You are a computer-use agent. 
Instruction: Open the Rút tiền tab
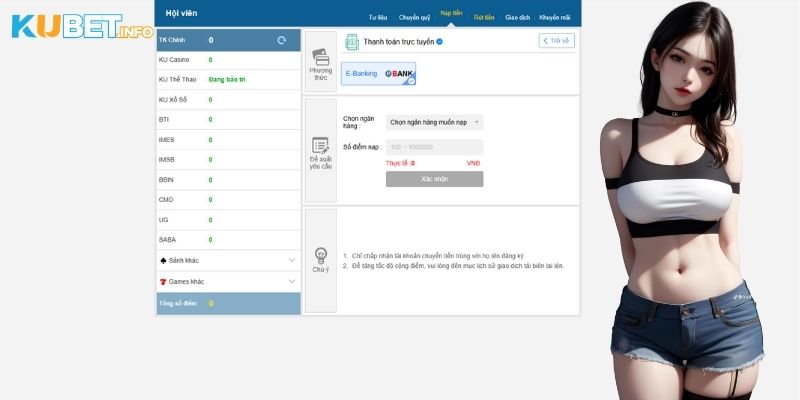[x=484, y=18]
